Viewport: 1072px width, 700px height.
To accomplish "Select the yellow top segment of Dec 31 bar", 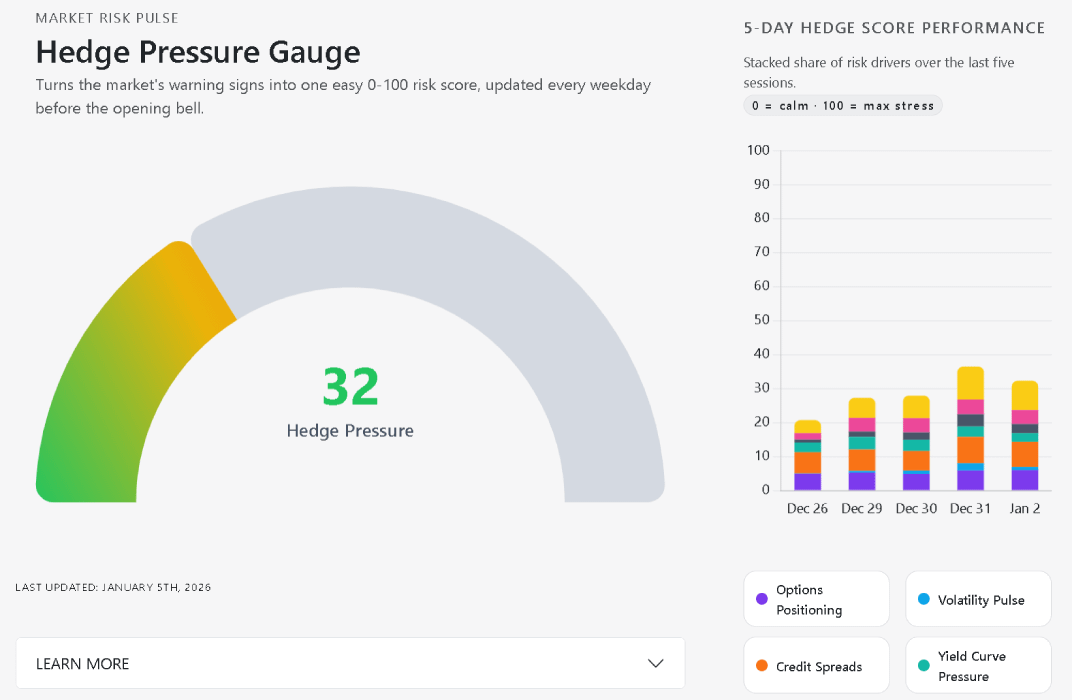I will click(970, 383).
